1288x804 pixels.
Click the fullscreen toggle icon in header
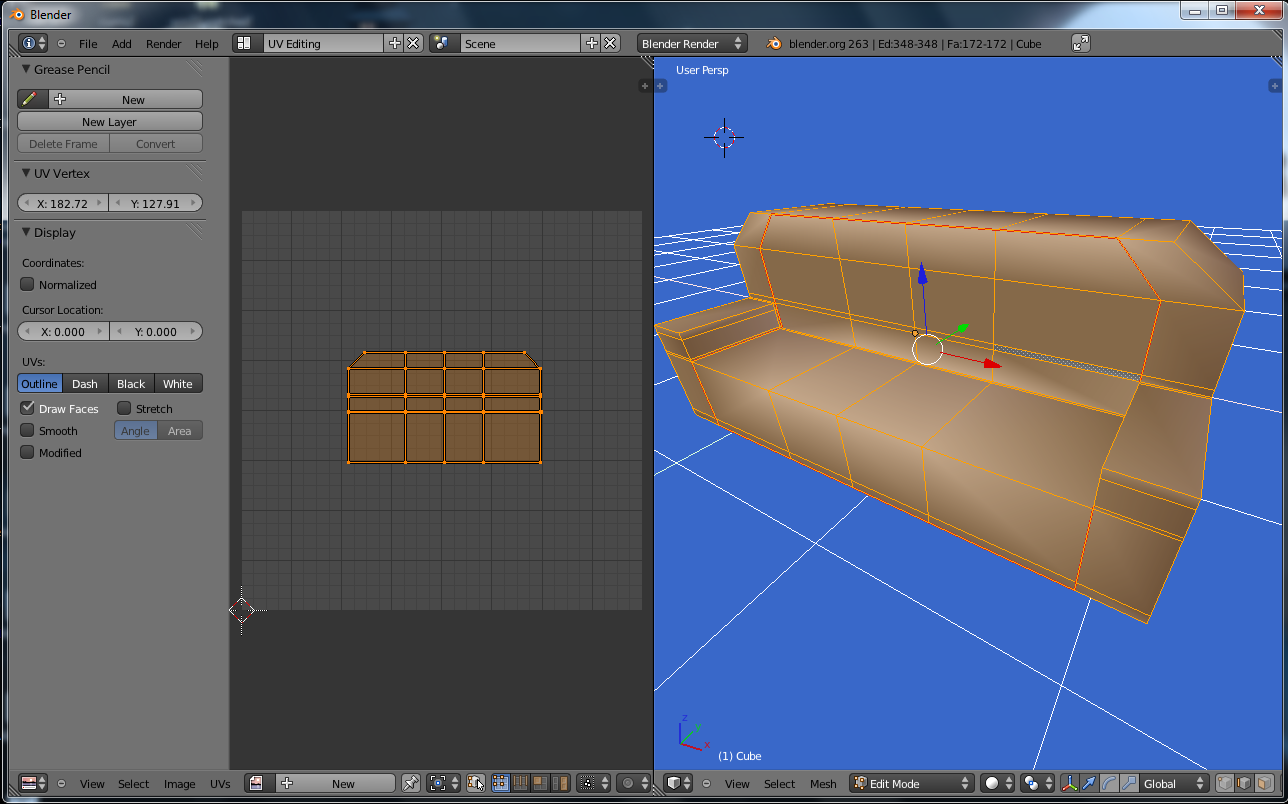coord(1080,43)
